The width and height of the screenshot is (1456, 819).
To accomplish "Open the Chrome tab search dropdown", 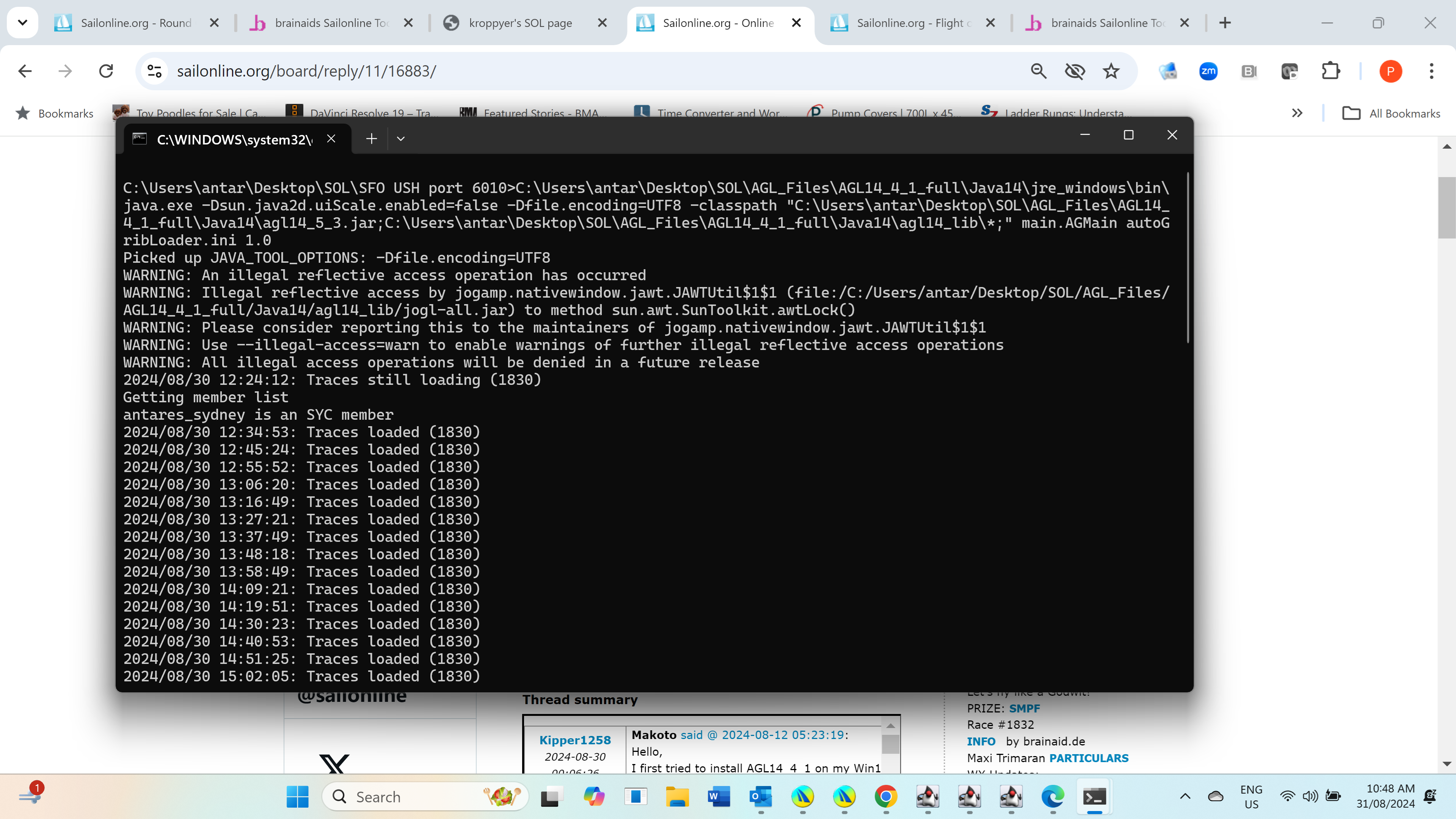I will 23,23.
